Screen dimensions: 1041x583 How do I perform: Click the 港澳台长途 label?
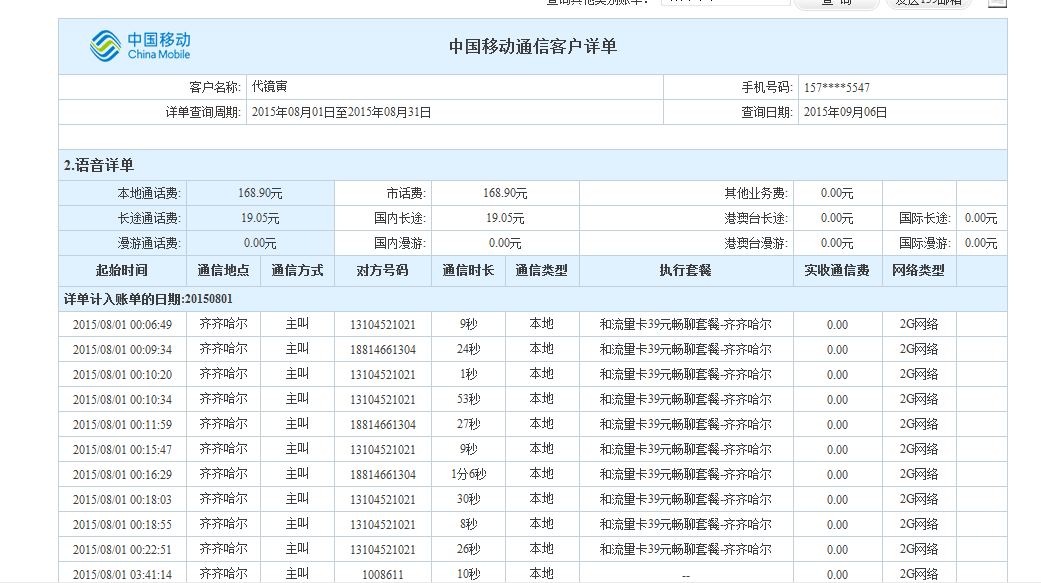[x=756, y=218]
